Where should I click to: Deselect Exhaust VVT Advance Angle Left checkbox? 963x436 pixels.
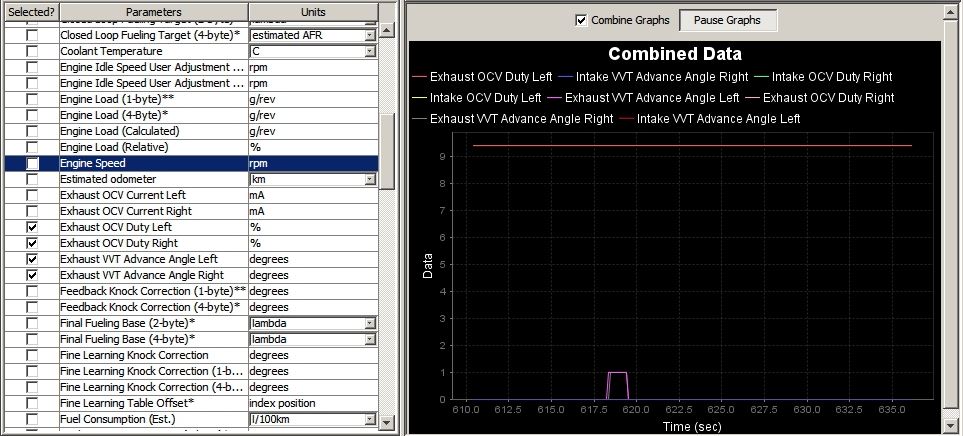coord(32,259)
